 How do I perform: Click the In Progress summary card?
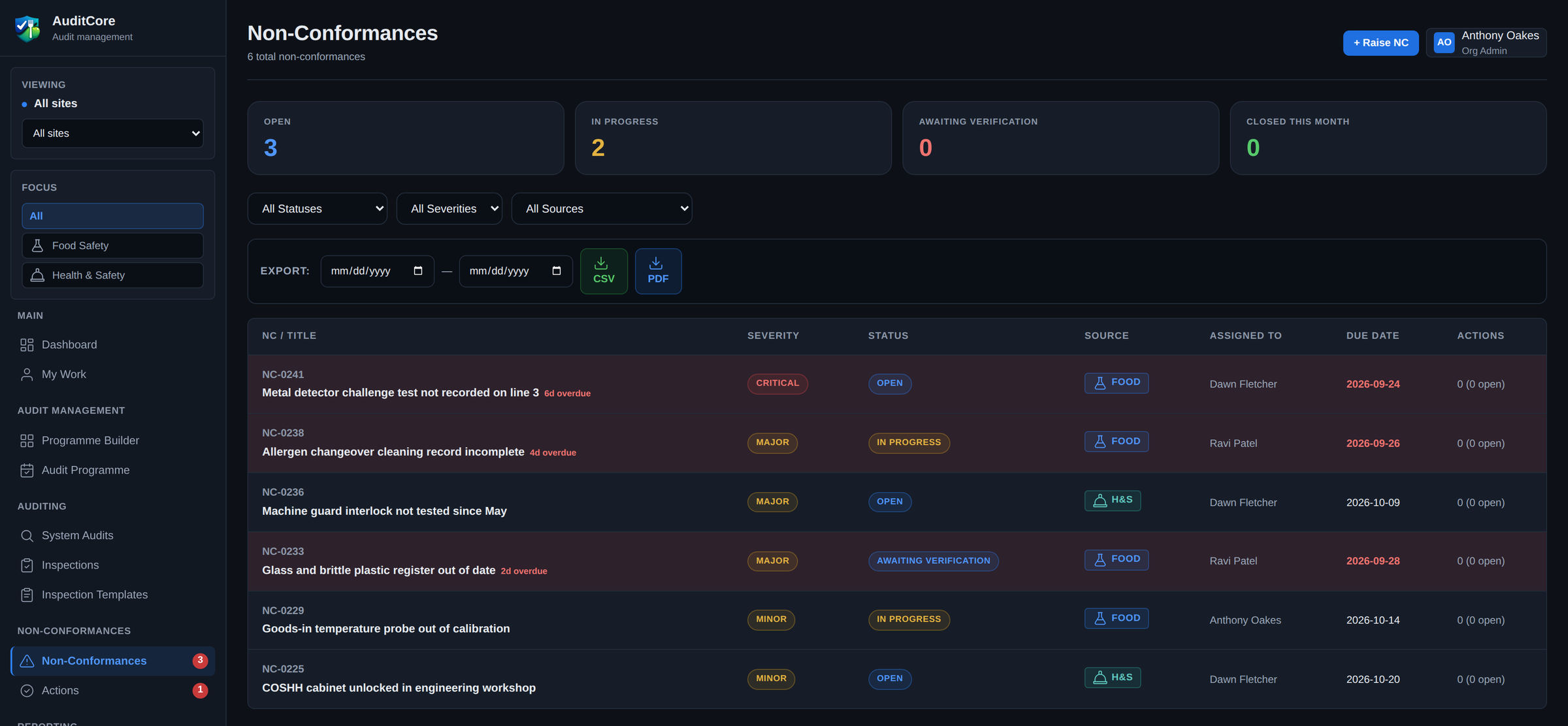(733, 138)
